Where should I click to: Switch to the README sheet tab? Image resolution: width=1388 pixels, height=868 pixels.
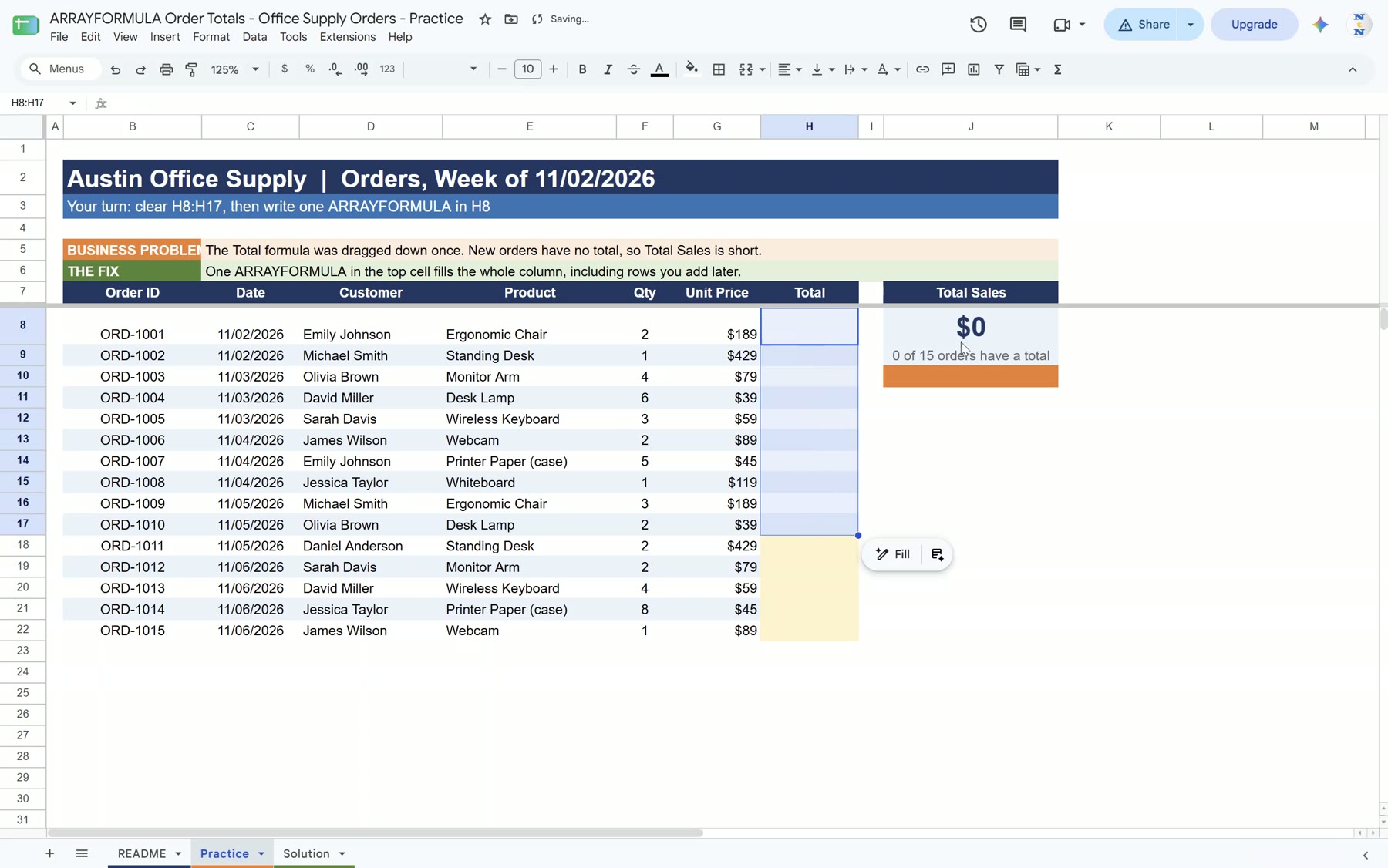pyautogui.click(x=142, y=853)
